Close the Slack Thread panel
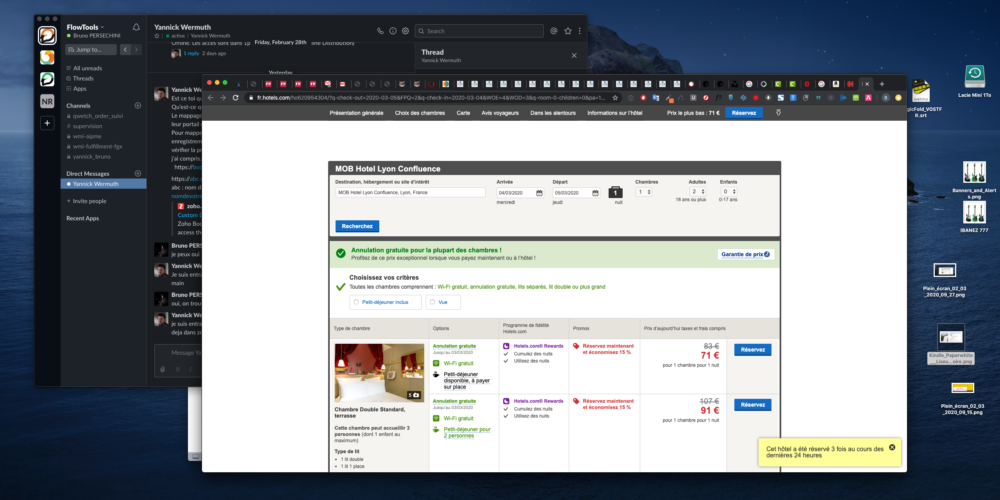 pos(574,56)
